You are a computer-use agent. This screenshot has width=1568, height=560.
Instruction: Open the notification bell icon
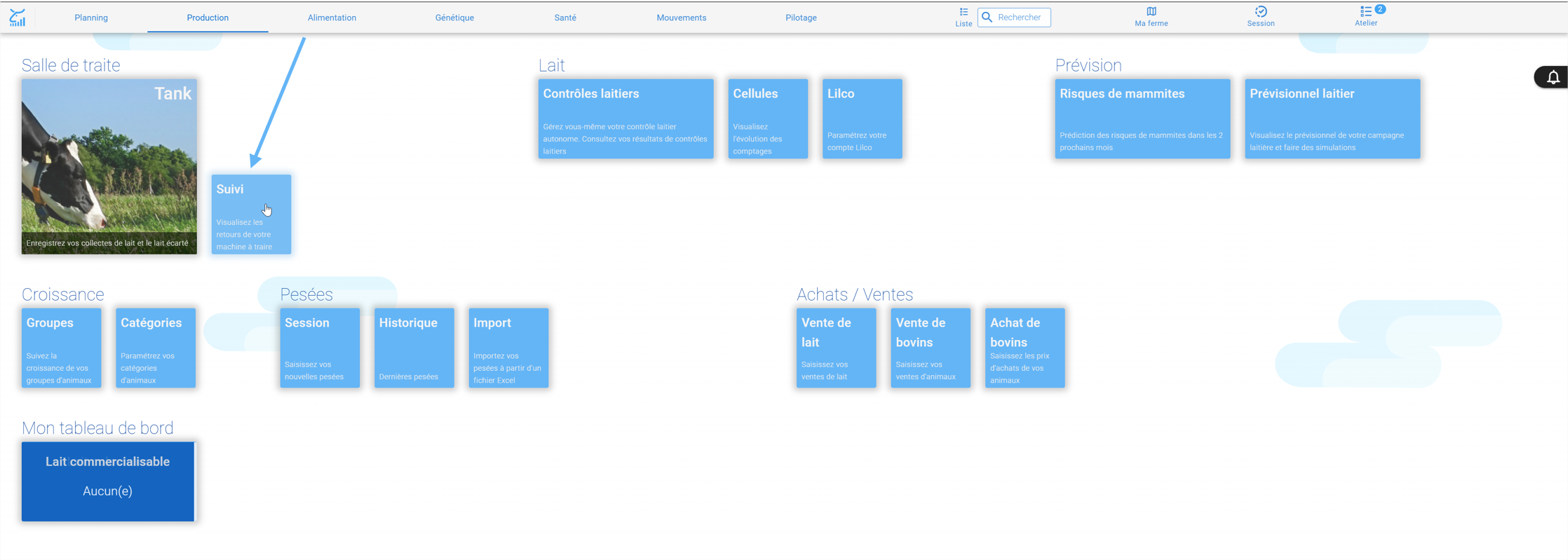[1553, 77]
